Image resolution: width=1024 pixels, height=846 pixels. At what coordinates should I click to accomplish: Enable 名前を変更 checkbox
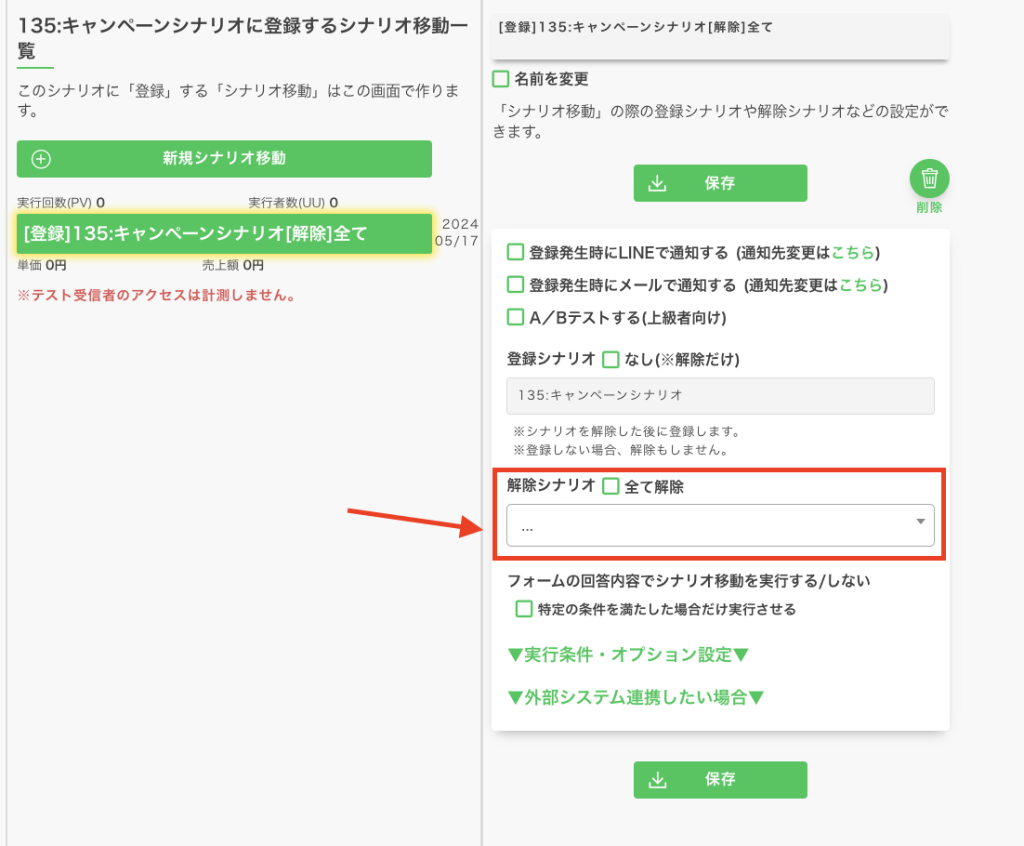(x=501, y=78)
